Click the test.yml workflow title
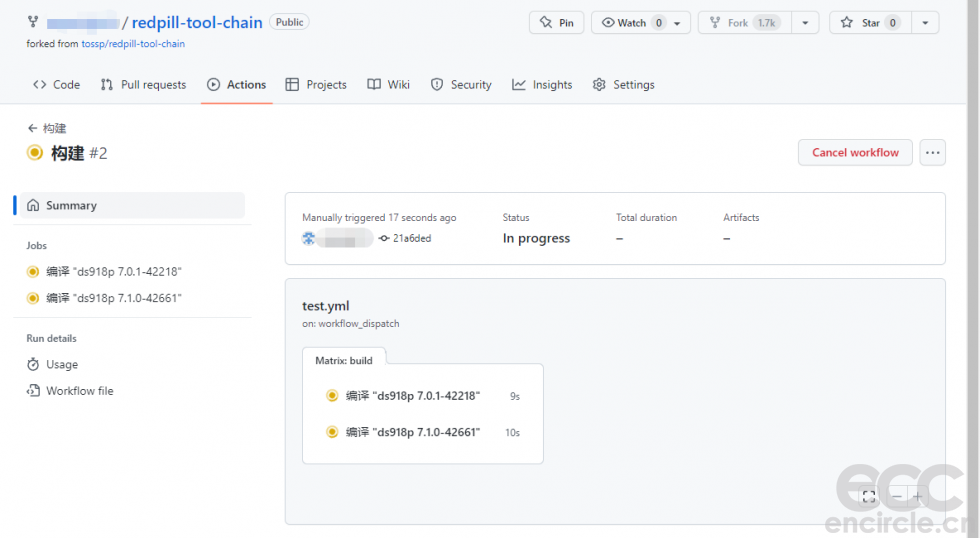Image resolution: width=980 pixels, height=538 pixels. (x=326, y=306)
